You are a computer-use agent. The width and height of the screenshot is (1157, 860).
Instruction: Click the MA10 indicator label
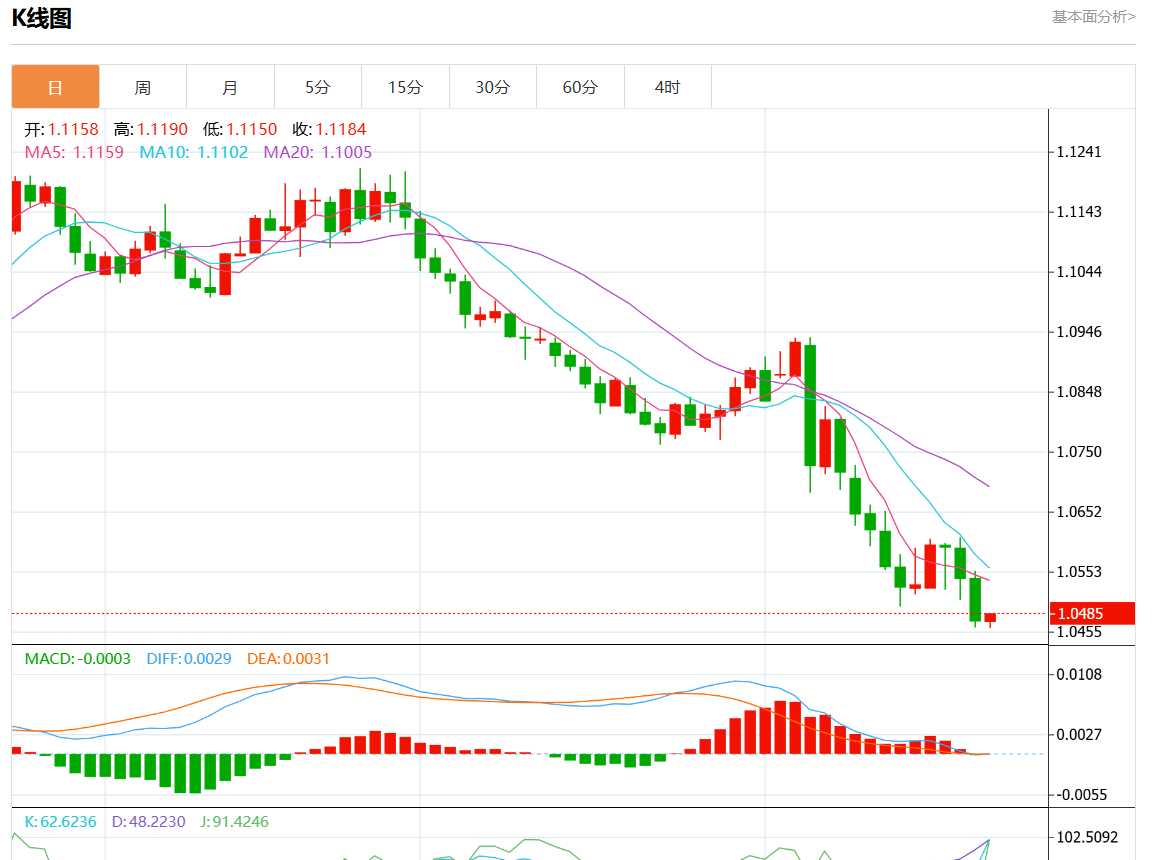tap(193, 152)
